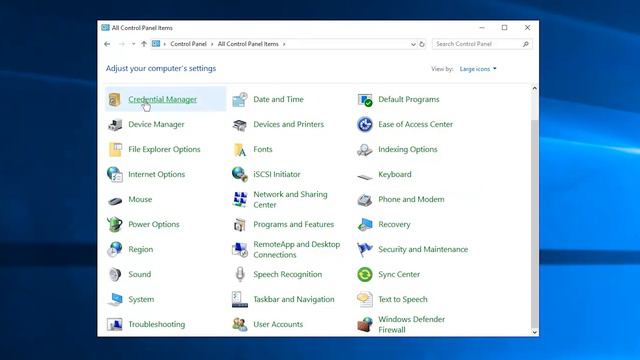Open the iSCSI Initiator icon
The height and width of the screenshot is (360, 640).
pyautogui.click(x=240, y=174)
